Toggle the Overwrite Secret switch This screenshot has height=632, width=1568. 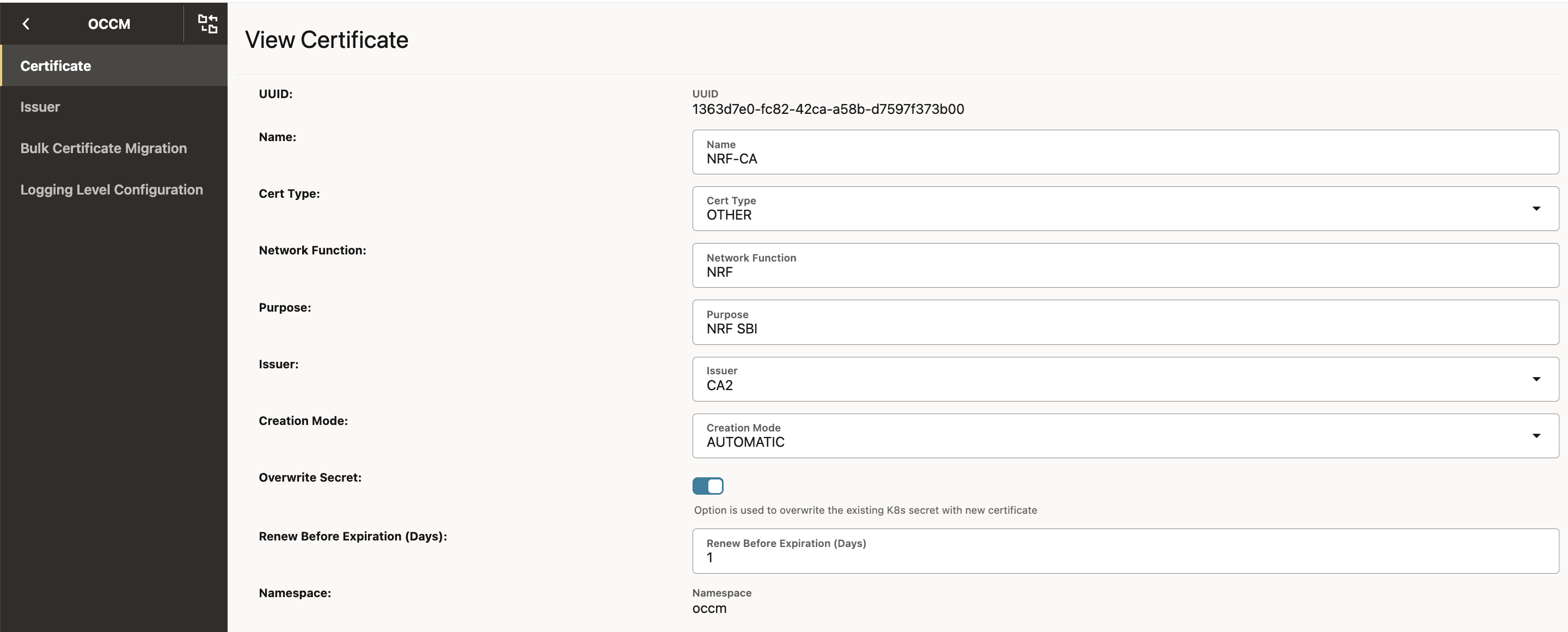[707, 486]
